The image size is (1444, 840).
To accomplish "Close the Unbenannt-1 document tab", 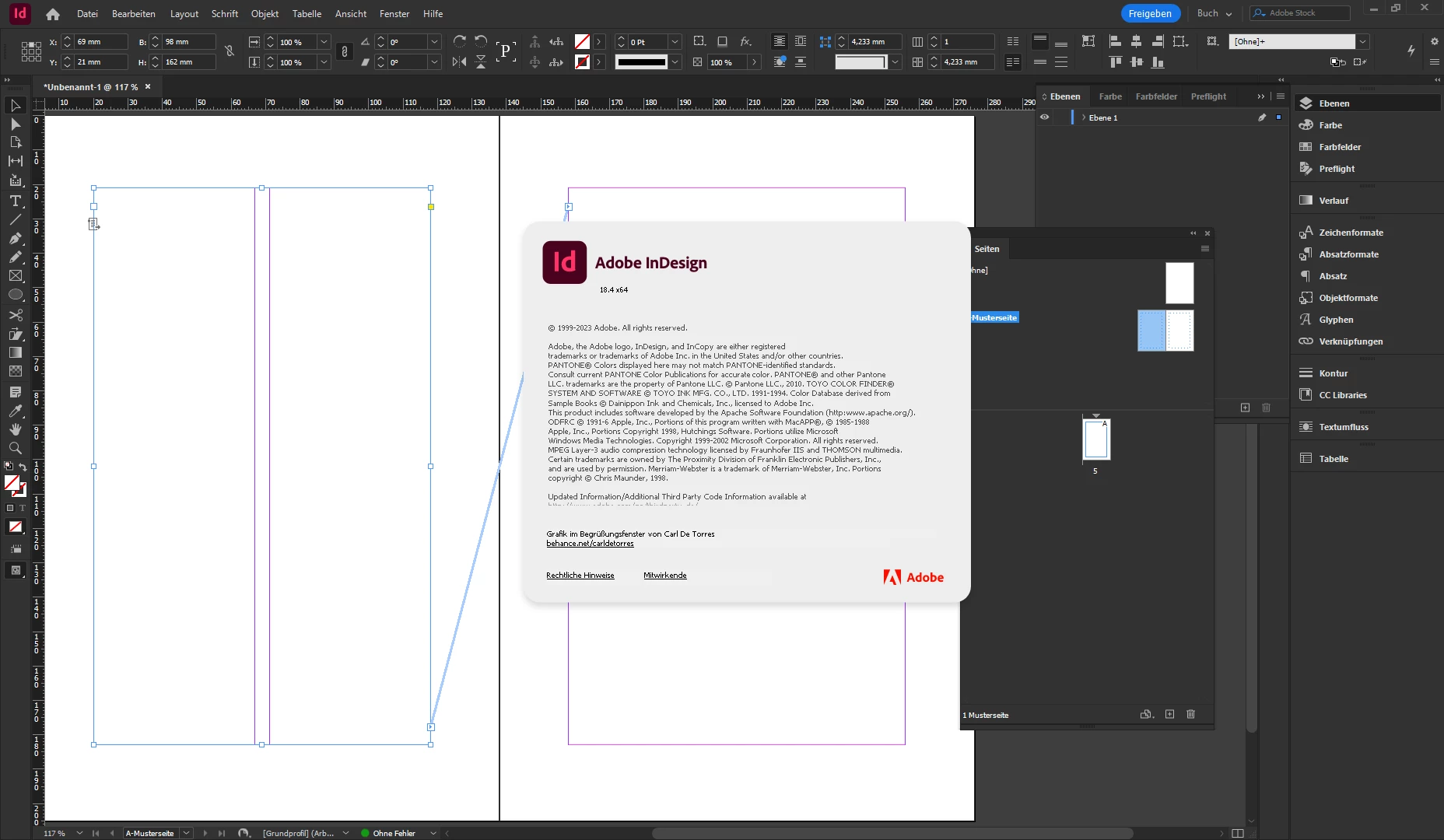I will (148, 86).
